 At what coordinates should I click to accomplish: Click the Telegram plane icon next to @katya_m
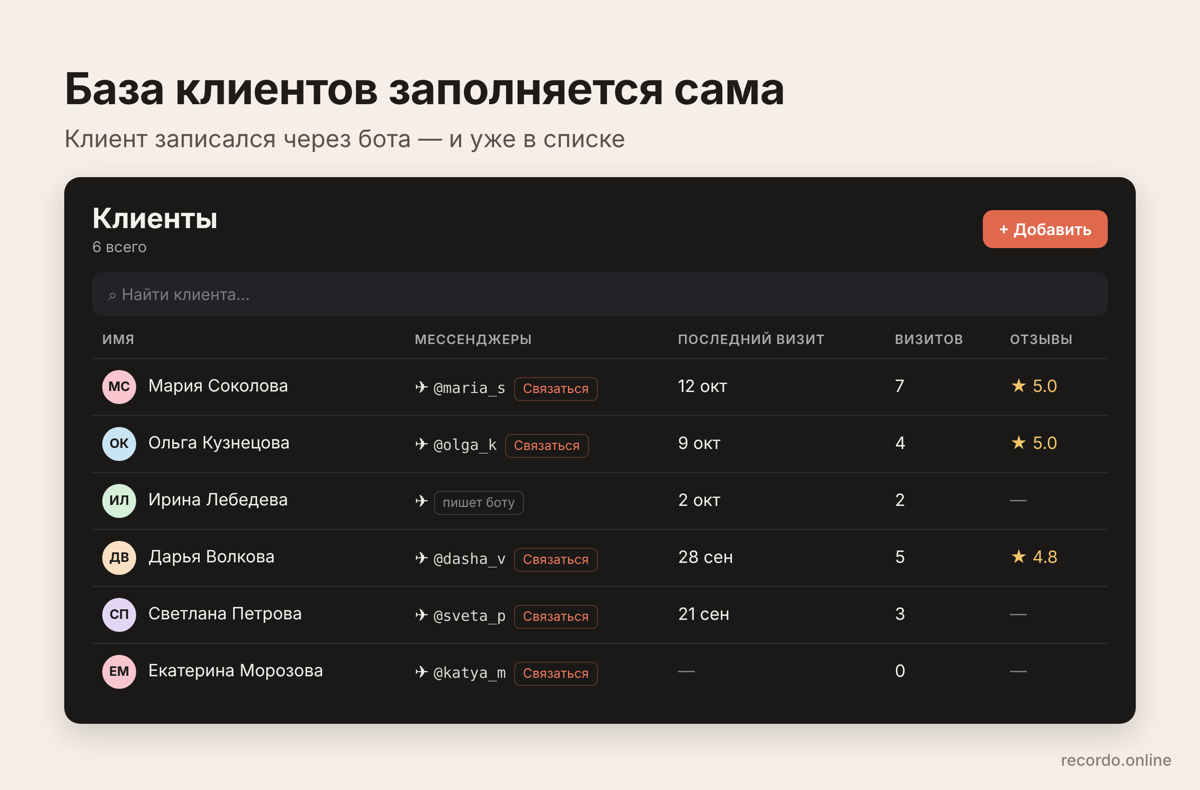tap(422, 672)
